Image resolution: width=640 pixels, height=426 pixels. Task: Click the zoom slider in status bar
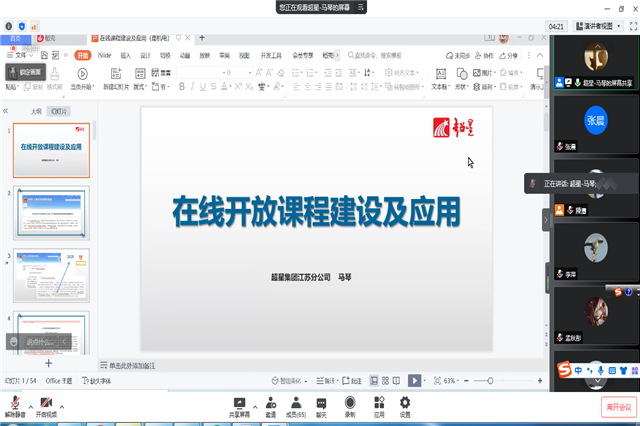490,381
